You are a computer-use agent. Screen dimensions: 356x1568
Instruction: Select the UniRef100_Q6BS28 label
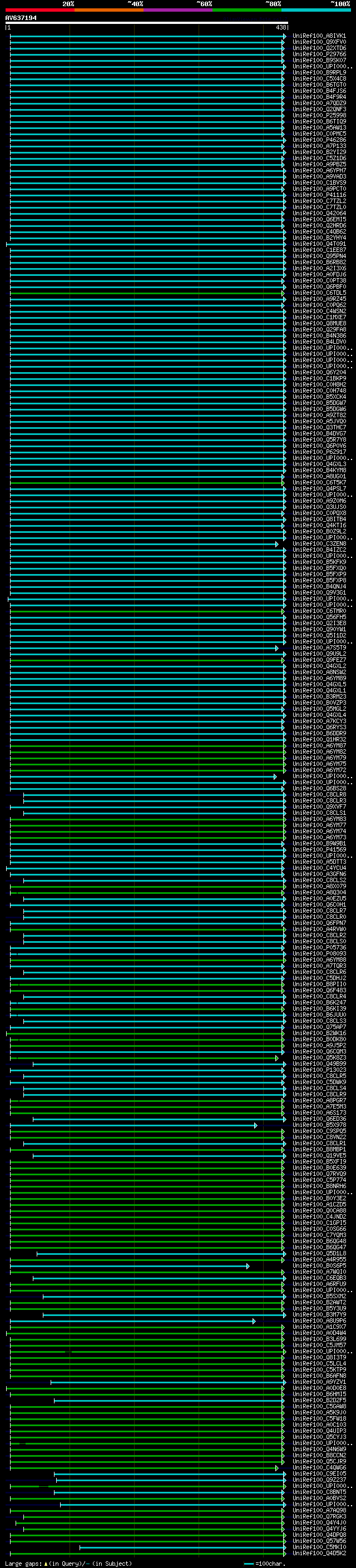(x=319, y=788)
